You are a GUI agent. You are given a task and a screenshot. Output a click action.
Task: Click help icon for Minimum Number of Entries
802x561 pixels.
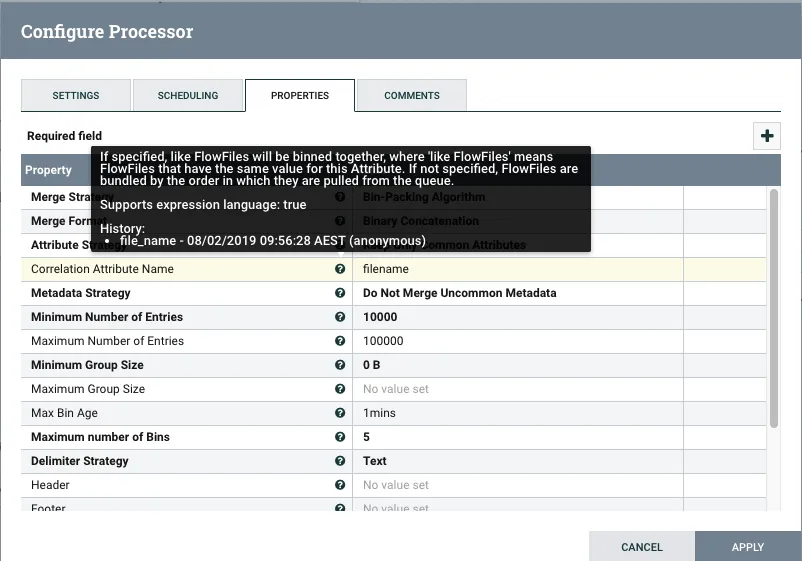coord(340,317)
